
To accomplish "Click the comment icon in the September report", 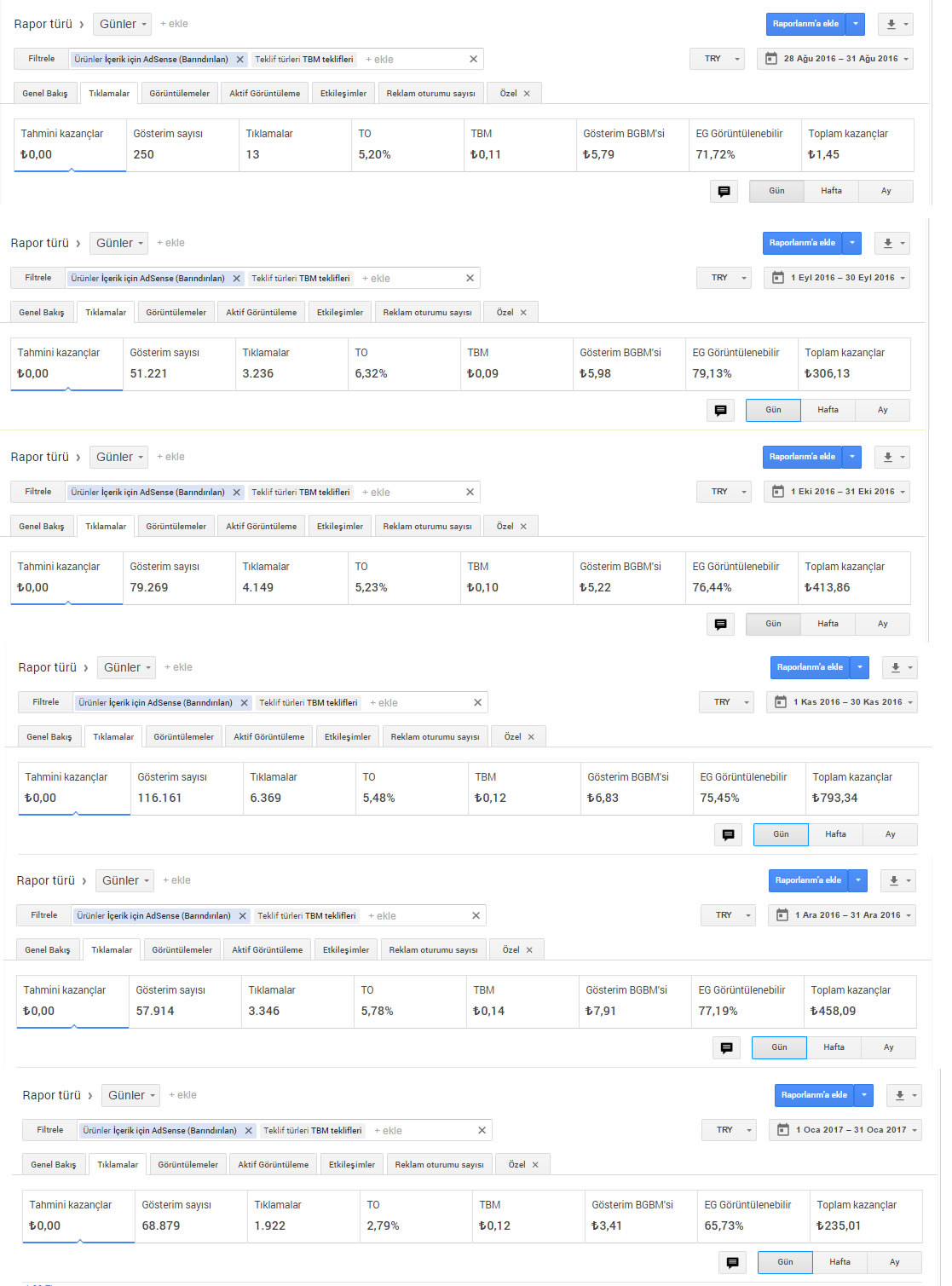I will (720, 410).
